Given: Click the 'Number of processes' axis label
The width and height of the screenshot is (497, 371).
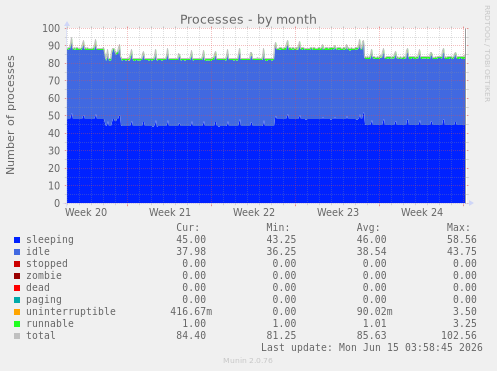Looking at the screenshot, I should tap(10, 115).
